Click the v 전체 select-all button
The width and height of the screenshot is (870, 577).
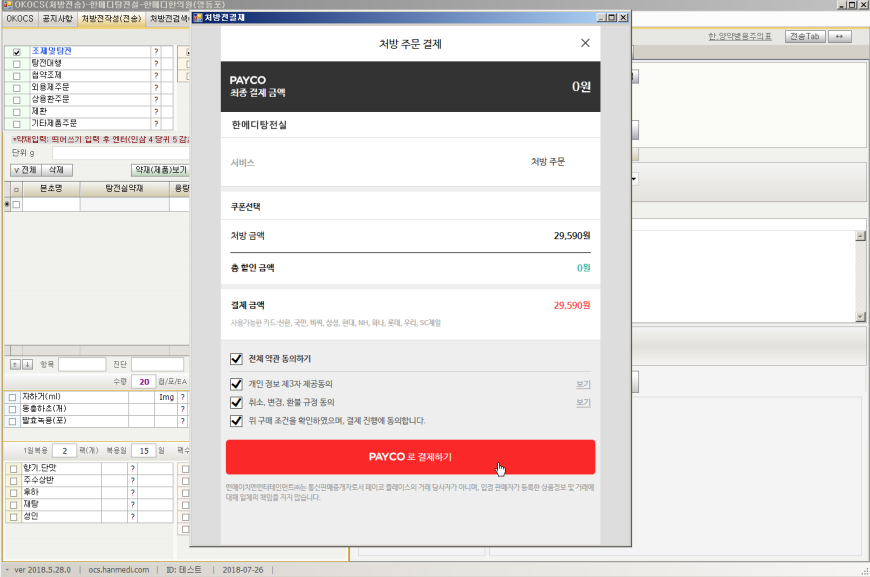[x=26, y=170]
